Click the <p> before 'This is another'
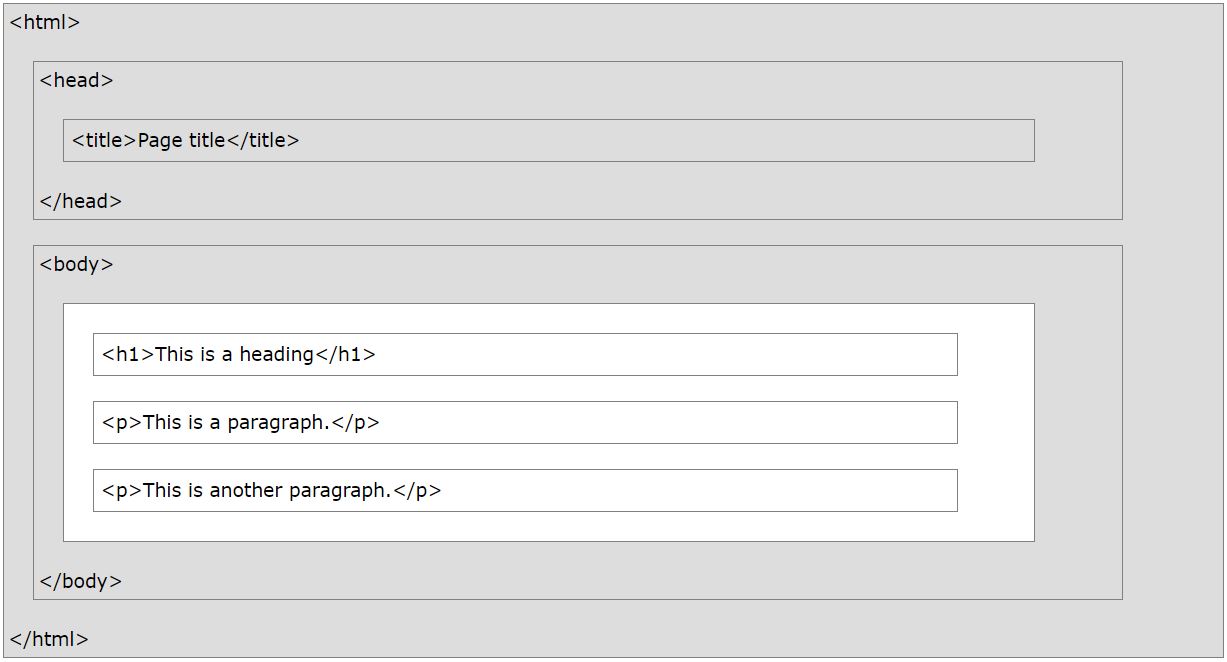The width and height of the screenshot is (1227, 662). click(122, 490)
